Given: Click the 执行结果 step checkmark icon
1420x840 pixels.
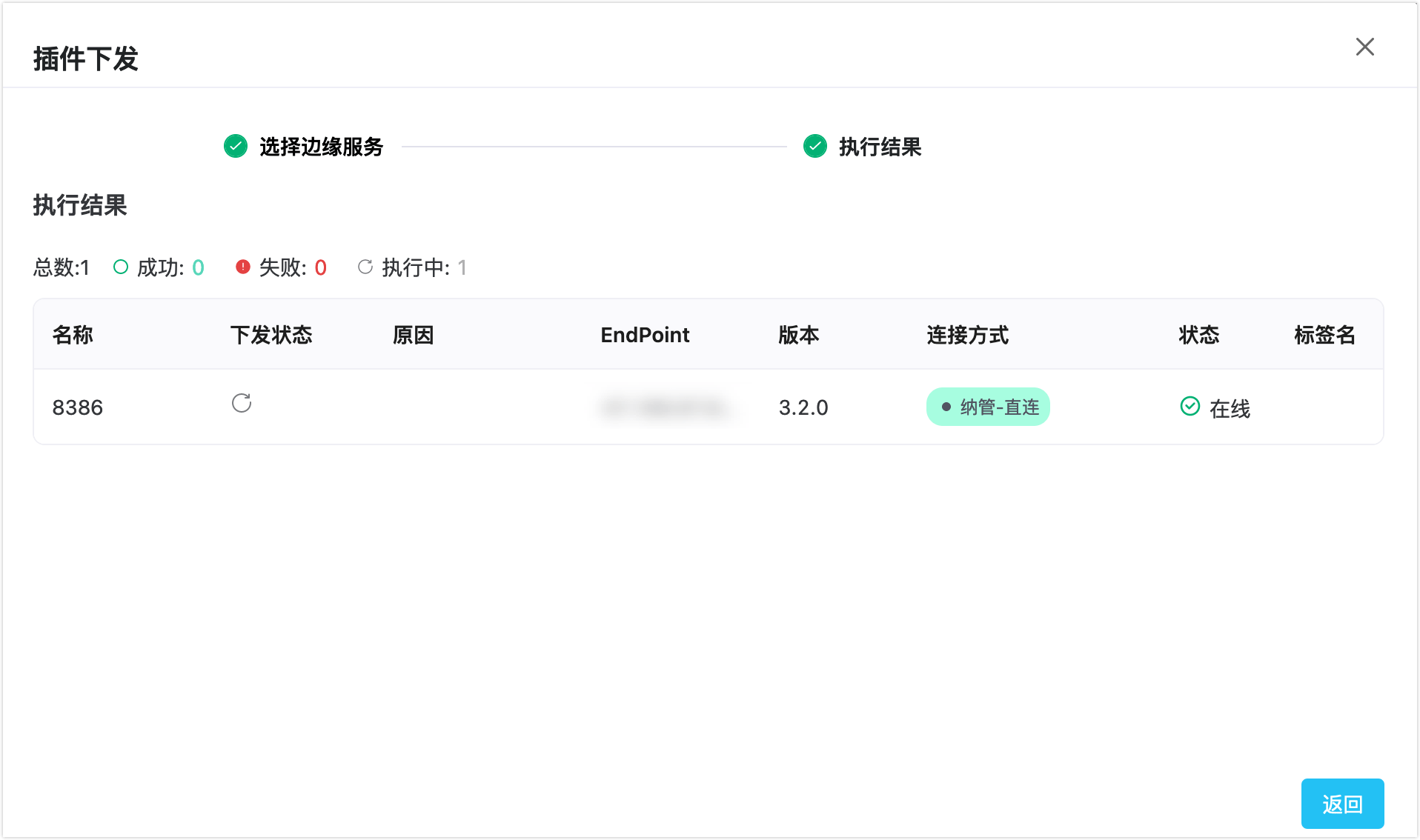Looking at the screenshot, I should point(814,147).
